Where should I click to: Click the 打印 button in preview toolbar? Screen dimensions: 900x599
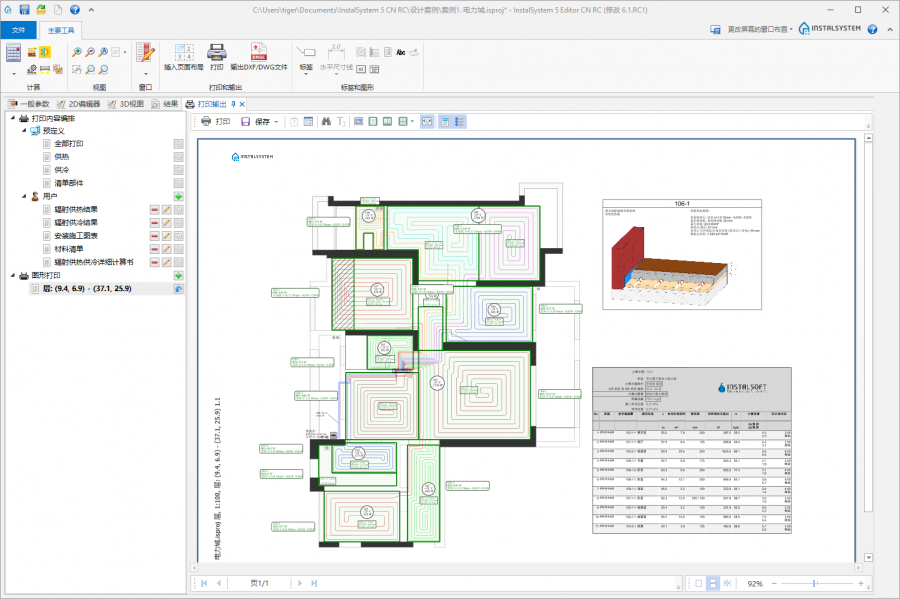point(216,121)
